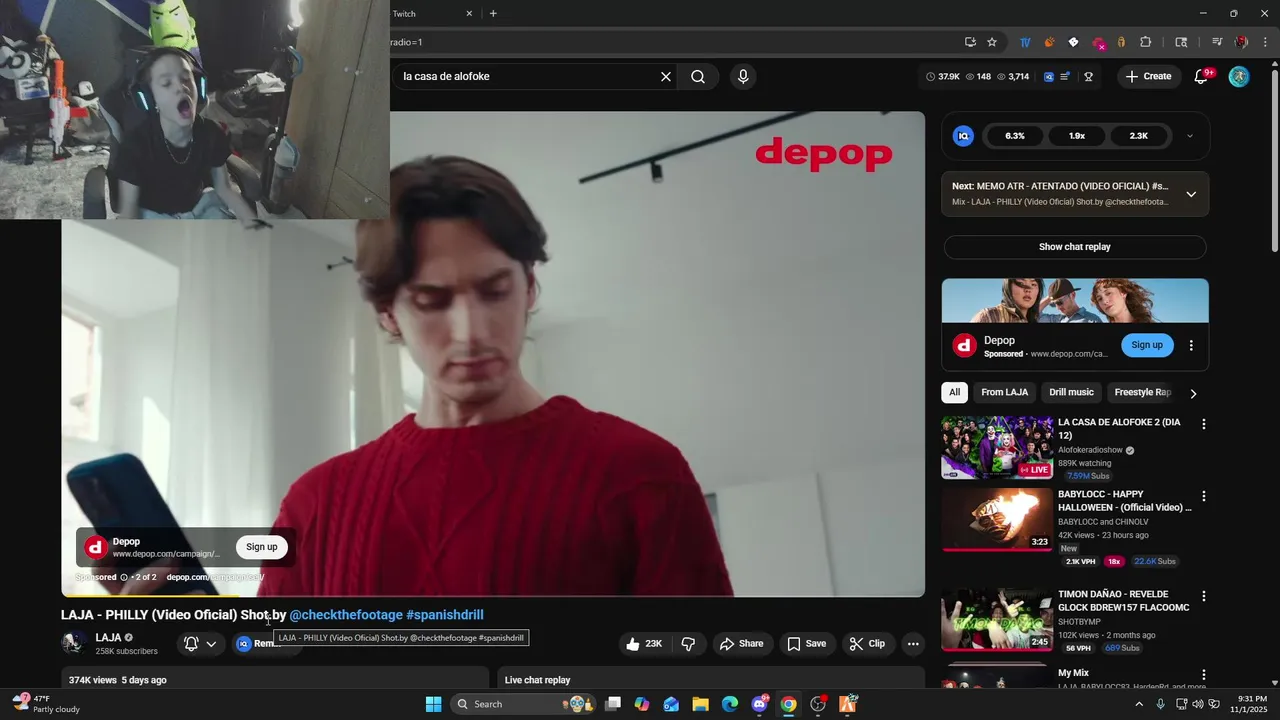Image resolution: width=1280 pixels, height=720 pixels.
Task: Dislike the video with thumbs down
Action: click(x=688, y=644)
